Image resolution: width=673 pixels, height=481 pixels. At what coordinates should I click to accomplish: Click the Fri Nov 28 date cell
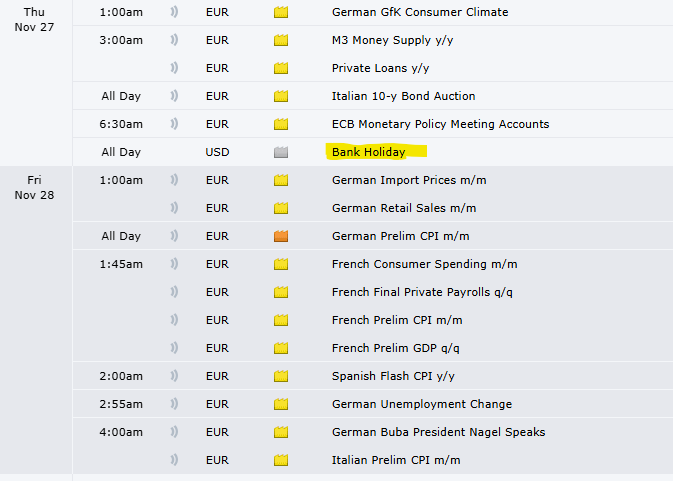[x=35, y=187]
